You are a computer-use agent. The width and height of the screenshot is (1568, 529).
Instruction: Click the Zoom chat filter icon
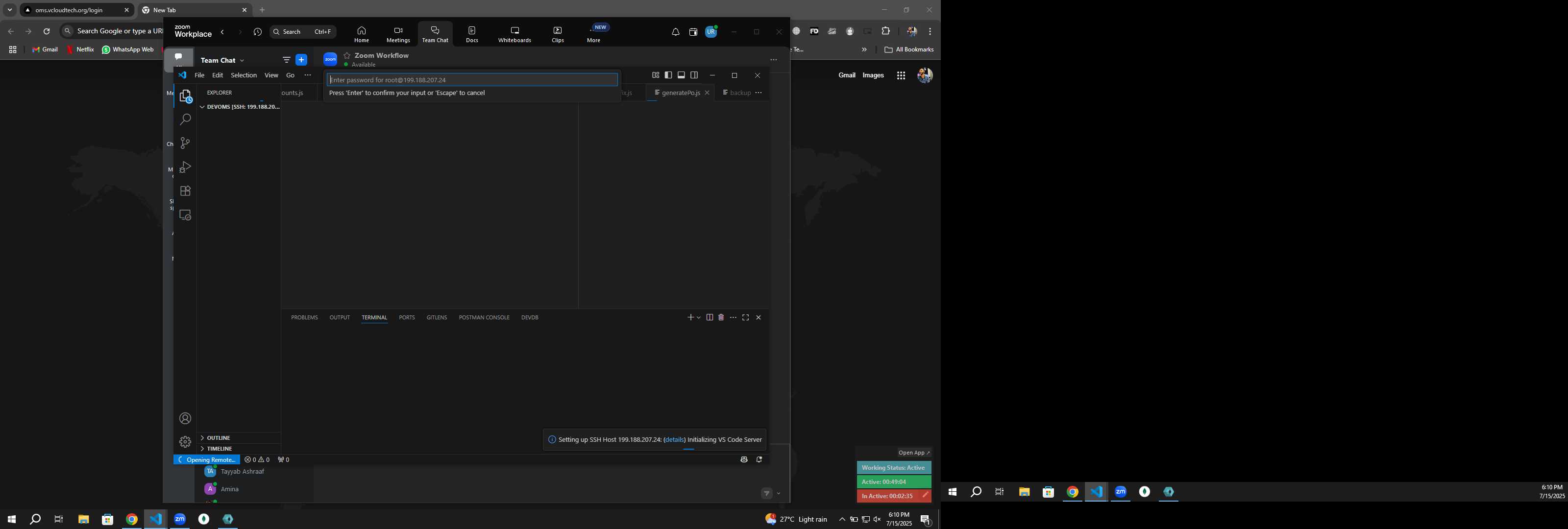pos(286,60)
